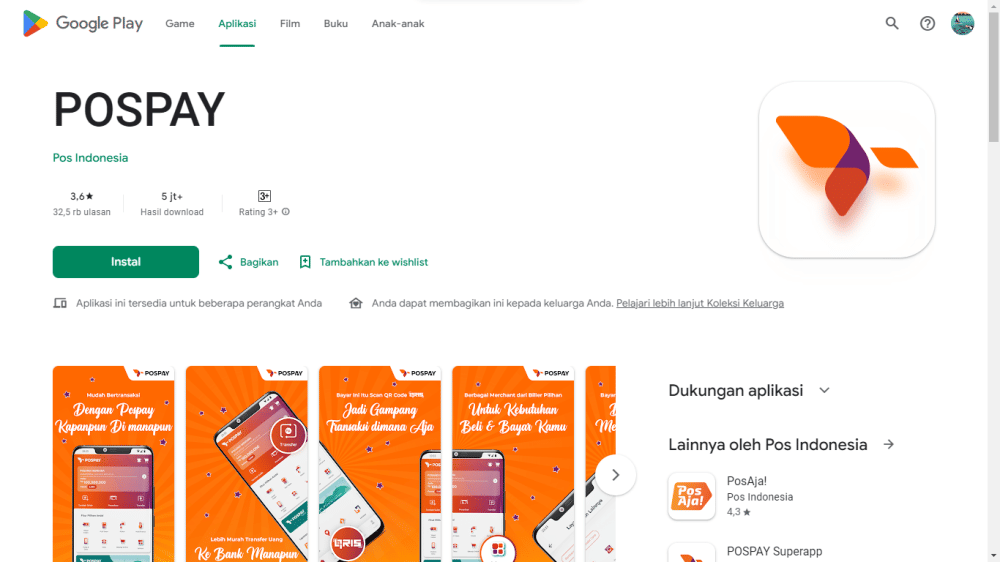Expand the Dukungan aplikasi section

pos(824,390)
